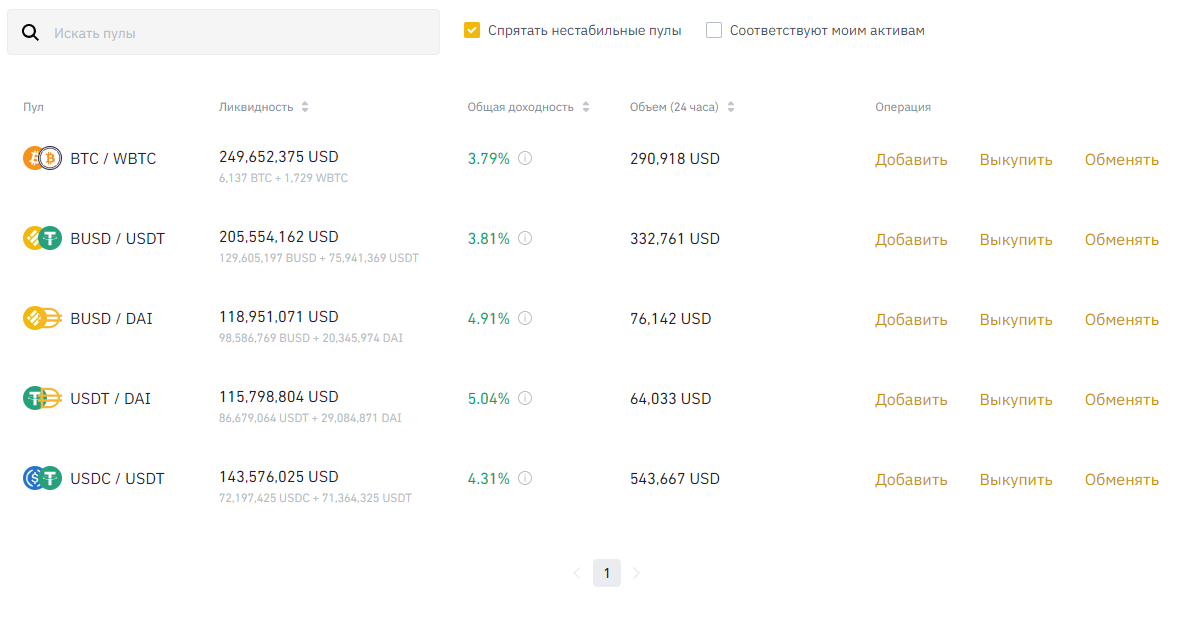Image resolution: width=1200 pixels, height=625 pixels.
Task: Go to next page arrow
Action: tap(636, 573)
